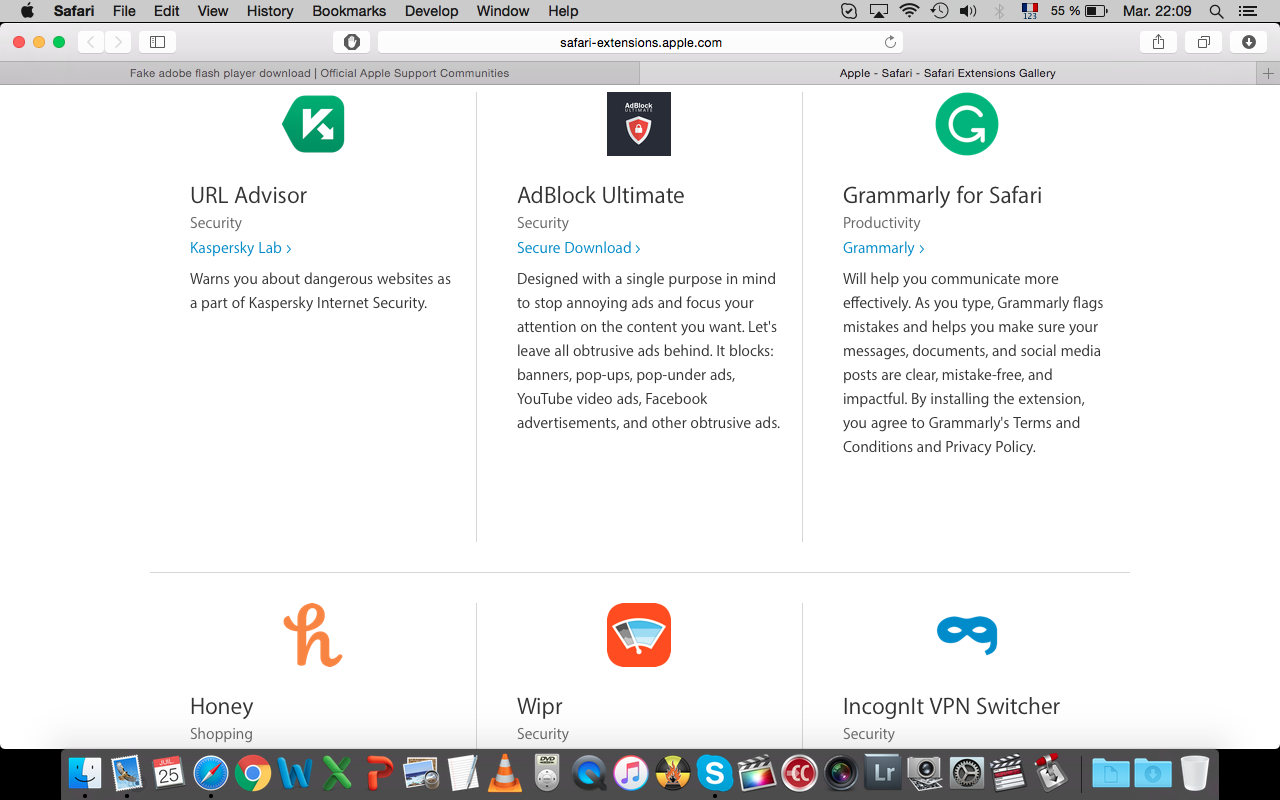Open the Trash in the Dock

tap(1195, 773)
